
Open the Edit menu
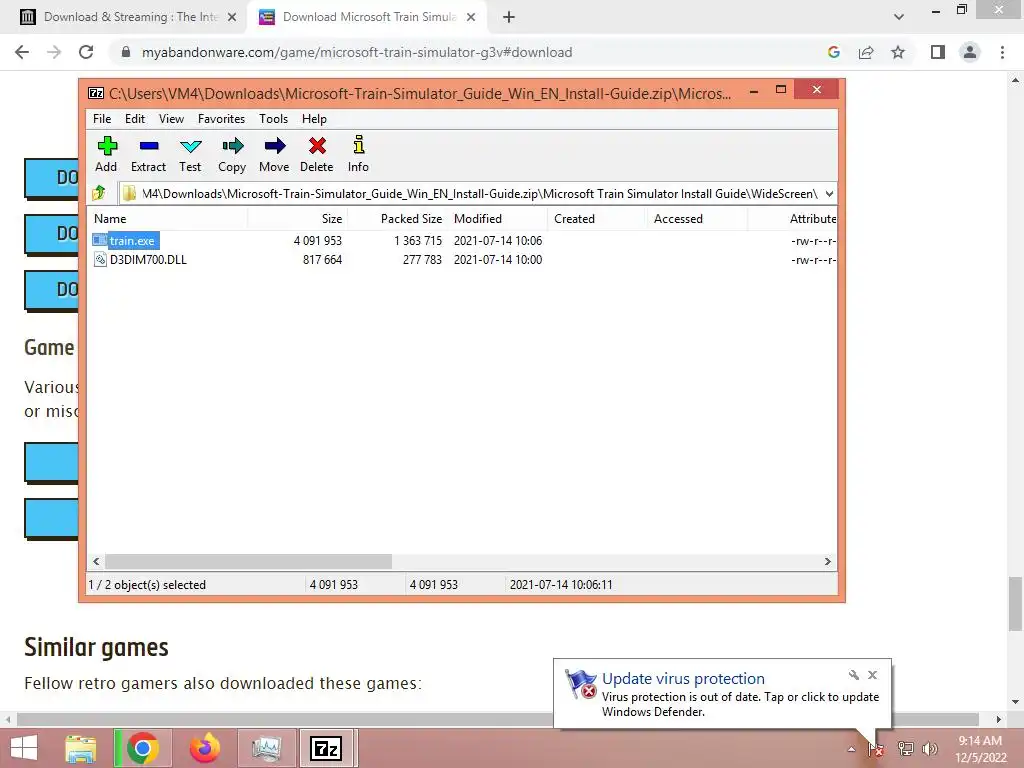pos(135,119)
